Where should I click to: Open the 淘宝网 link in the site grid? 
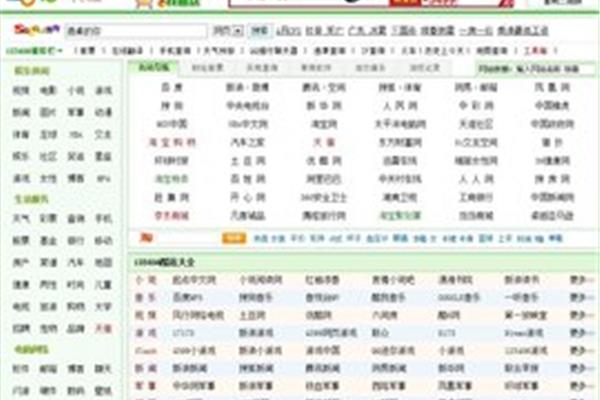pos(324,124)
